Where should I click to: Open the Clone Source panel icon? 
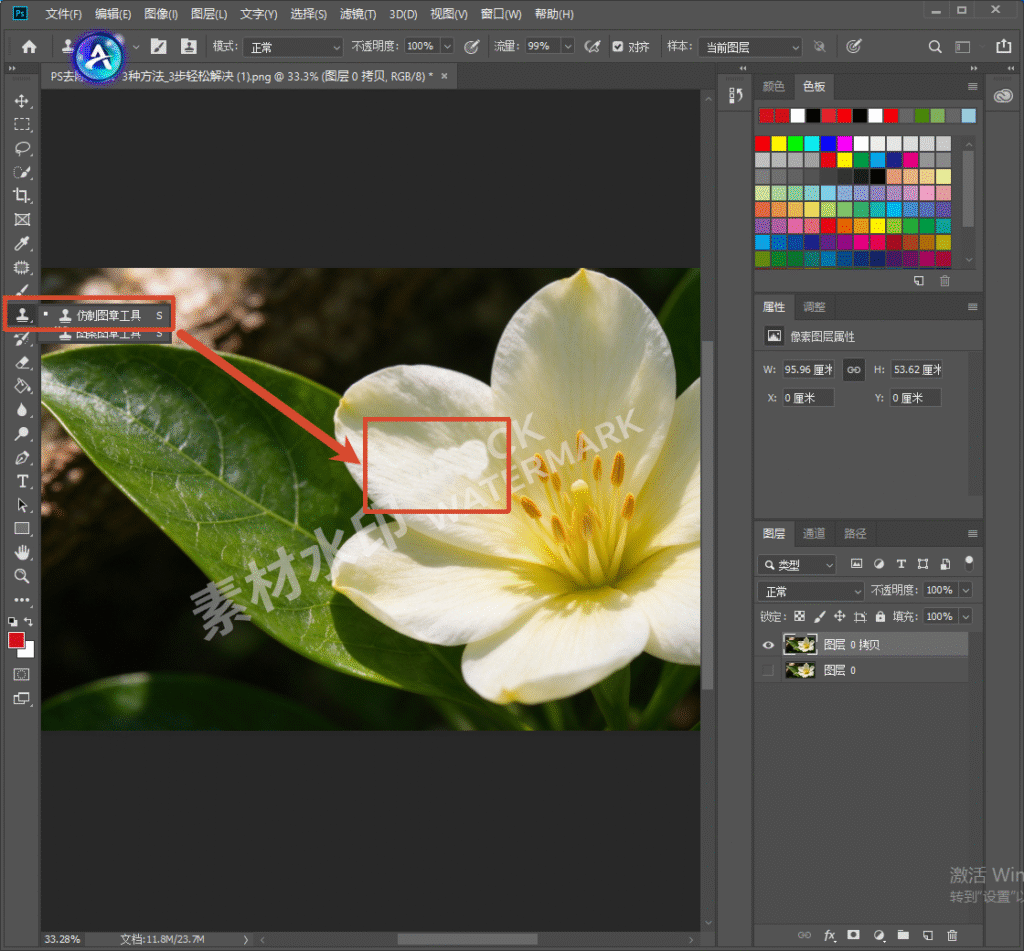point(189,46)
